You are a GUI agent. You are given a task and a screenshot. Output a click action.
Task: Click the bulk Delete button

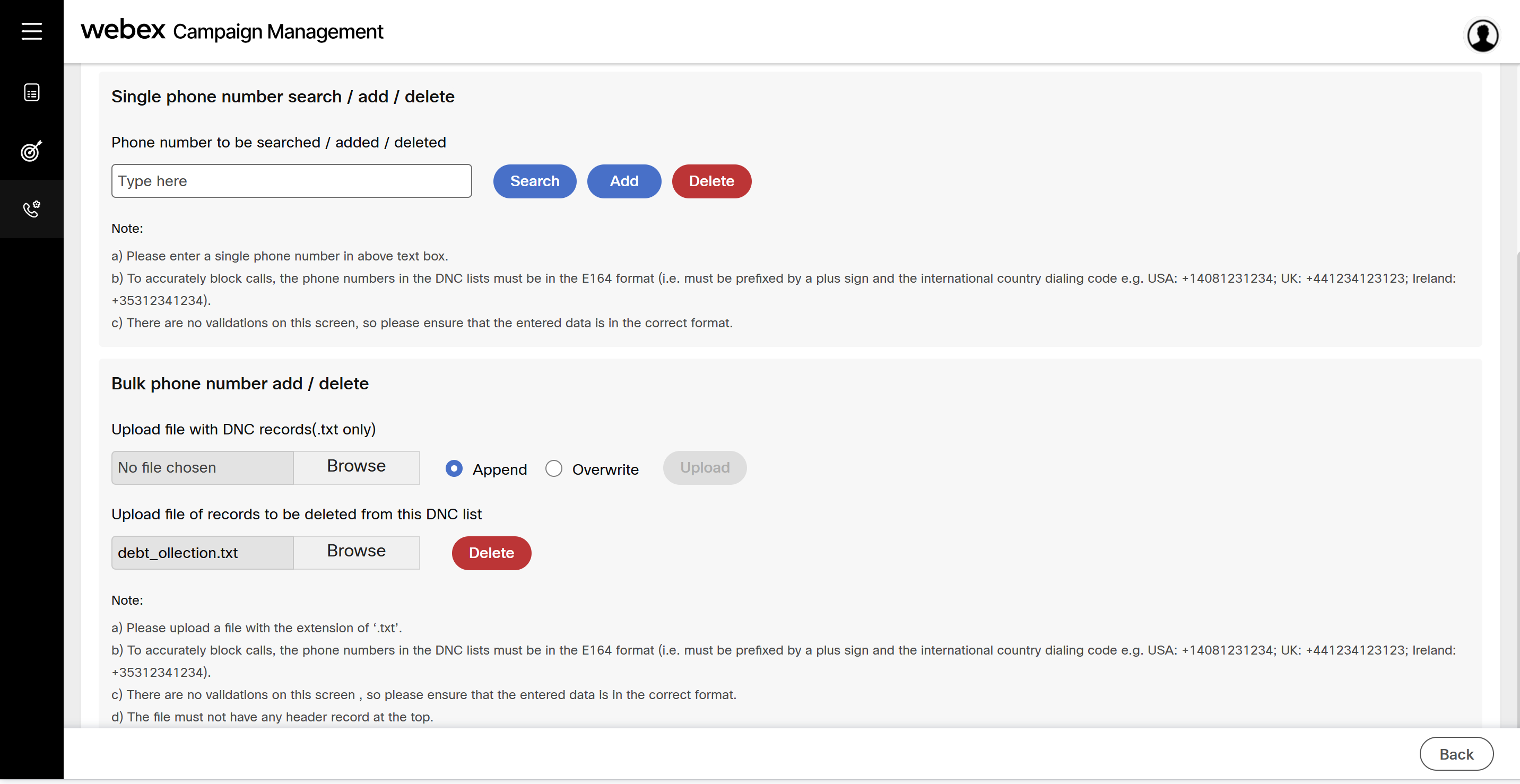(491, 553)
